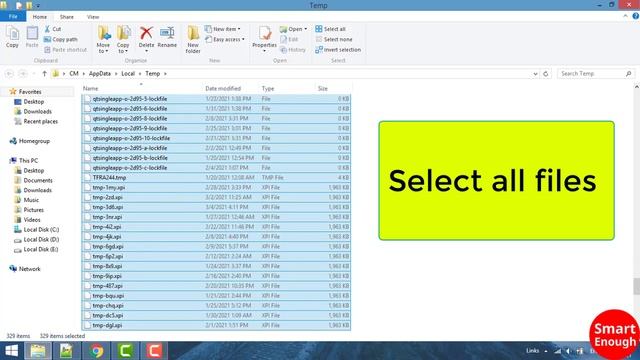
Task: Refresh the Temp folder view
Action: (x=546, y=74)
